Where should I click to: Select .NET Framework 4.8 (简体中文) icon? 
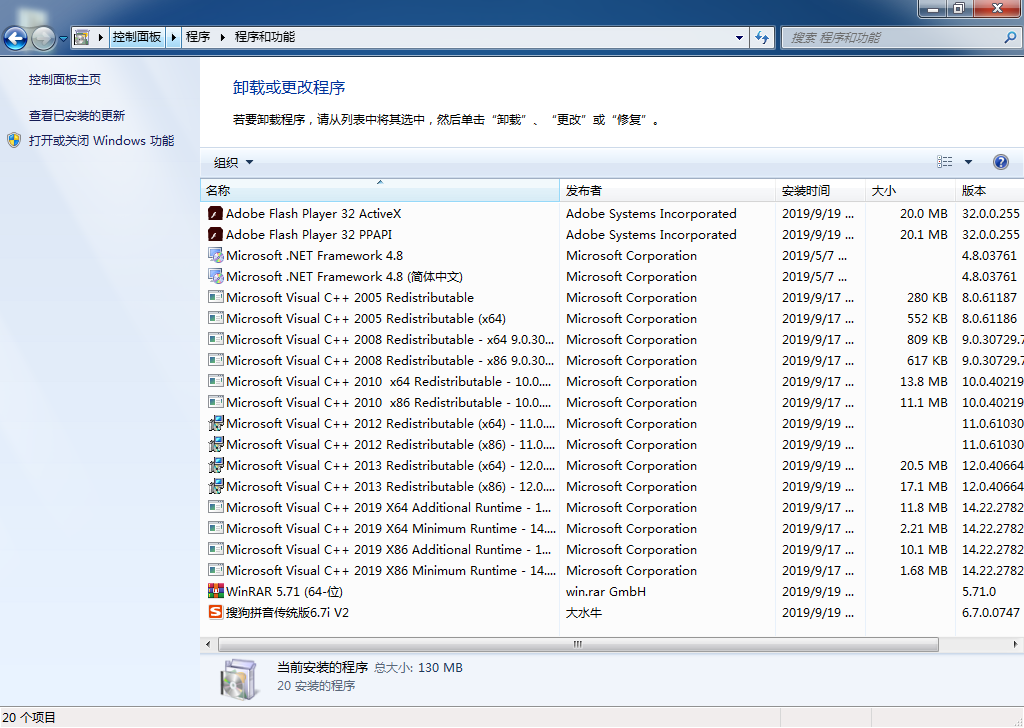pyautogui.click(x=216, y=276)
